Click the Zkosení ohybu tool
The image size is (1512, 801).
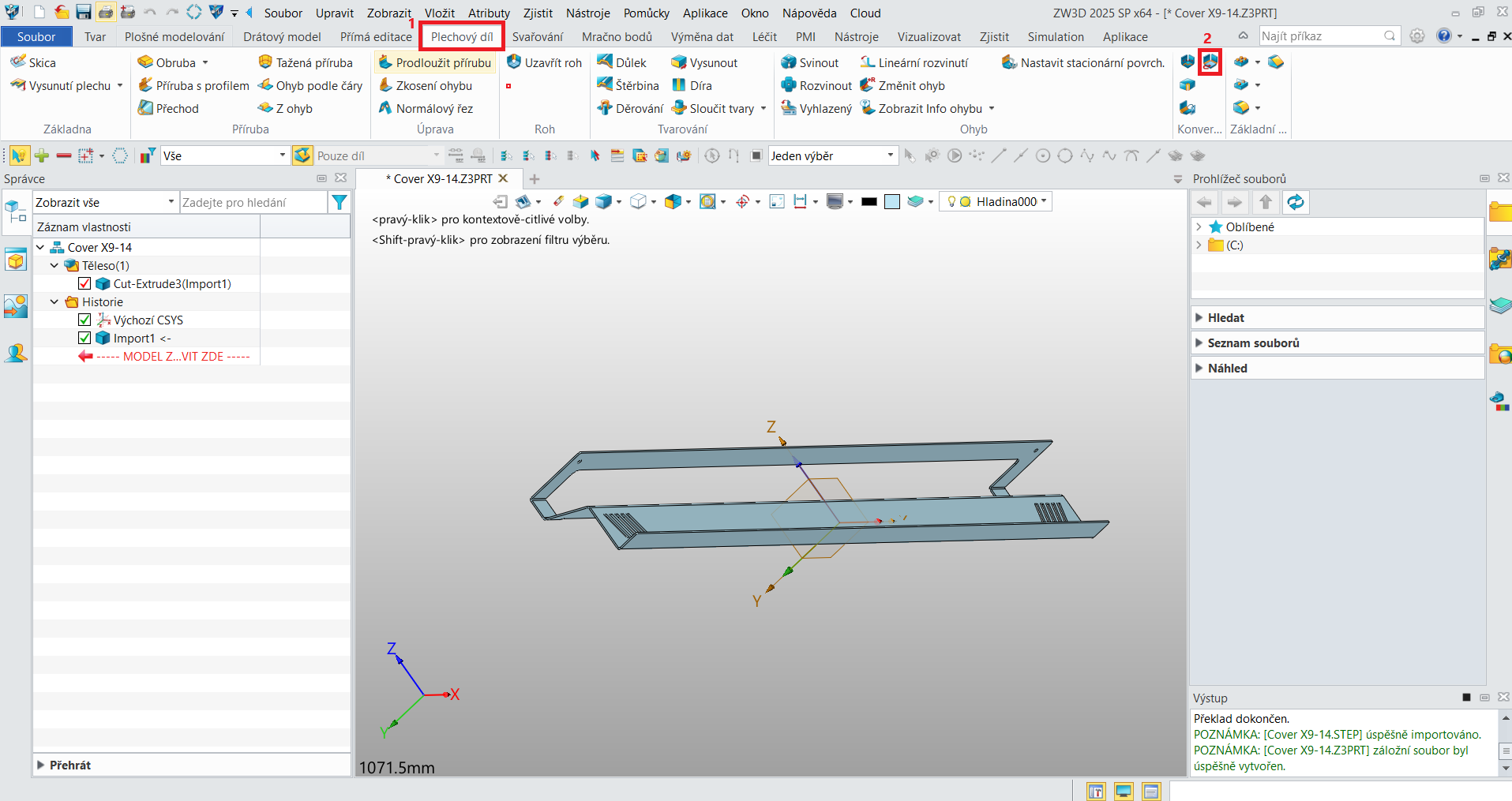[425, 85]
